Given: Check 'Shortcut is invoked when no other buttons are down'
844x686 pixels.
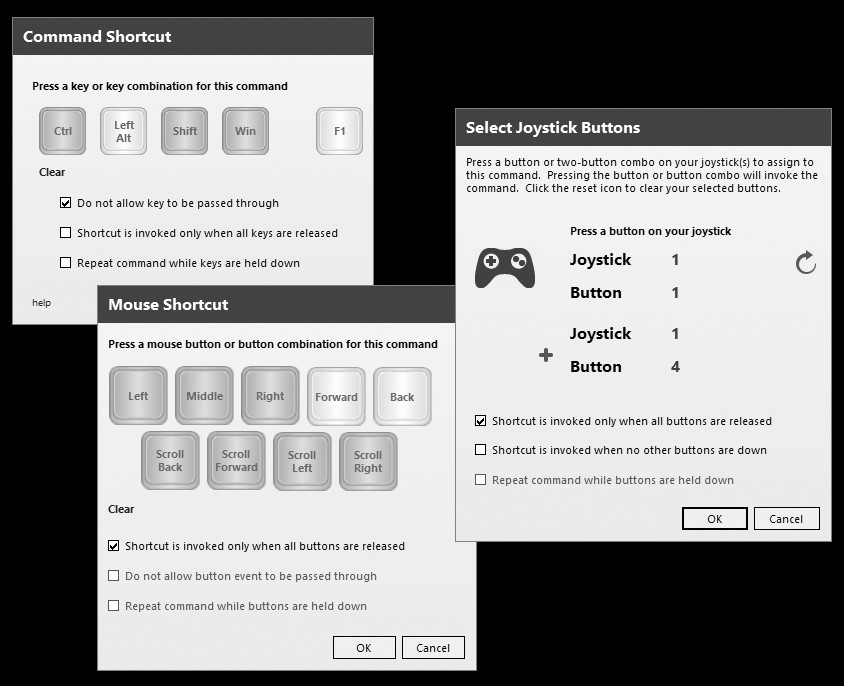Looking at the screenshot, I should point(482,449).
